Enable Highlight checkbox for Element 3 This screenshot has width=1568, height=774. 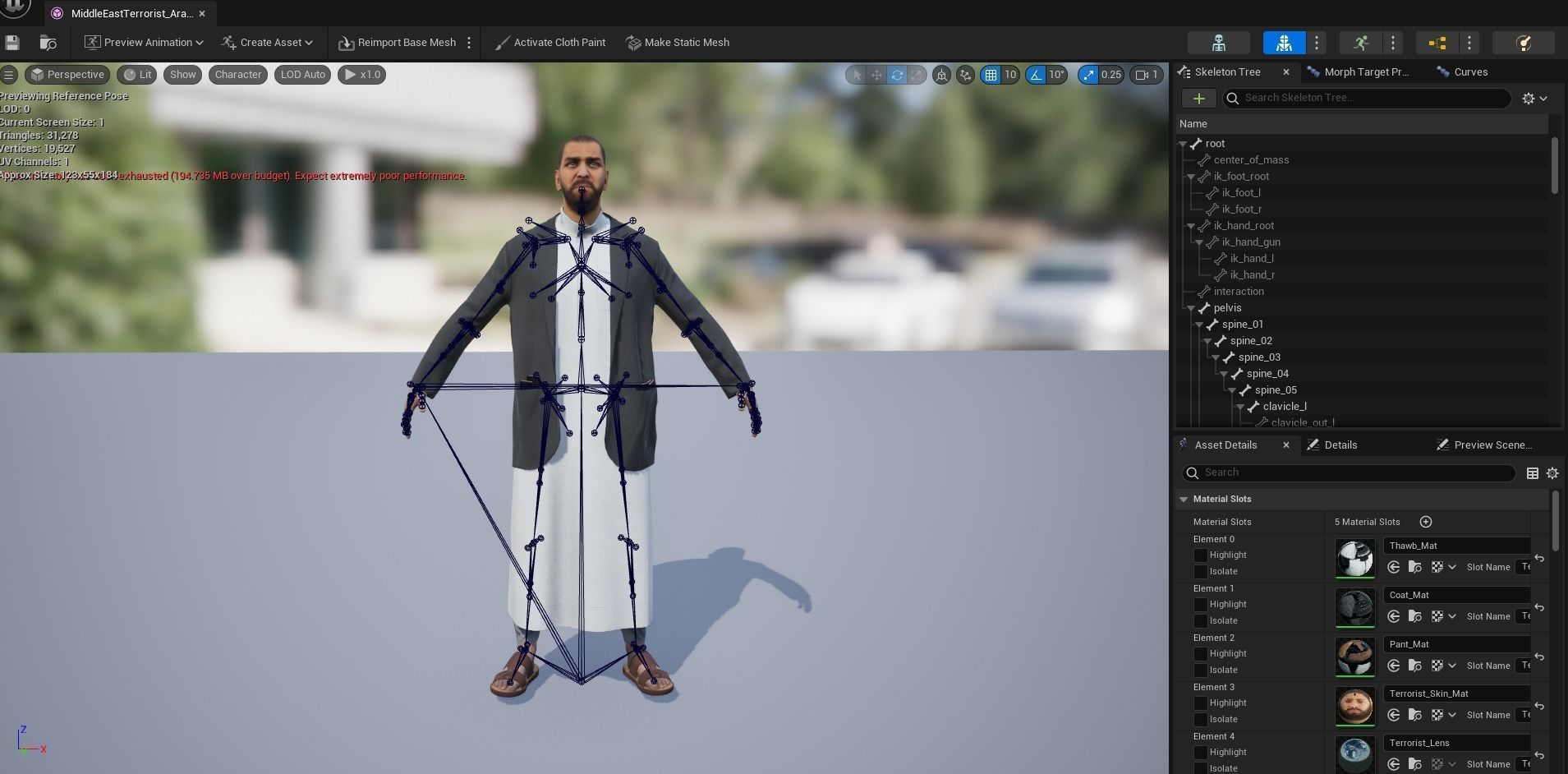(x=1200, y=703)
